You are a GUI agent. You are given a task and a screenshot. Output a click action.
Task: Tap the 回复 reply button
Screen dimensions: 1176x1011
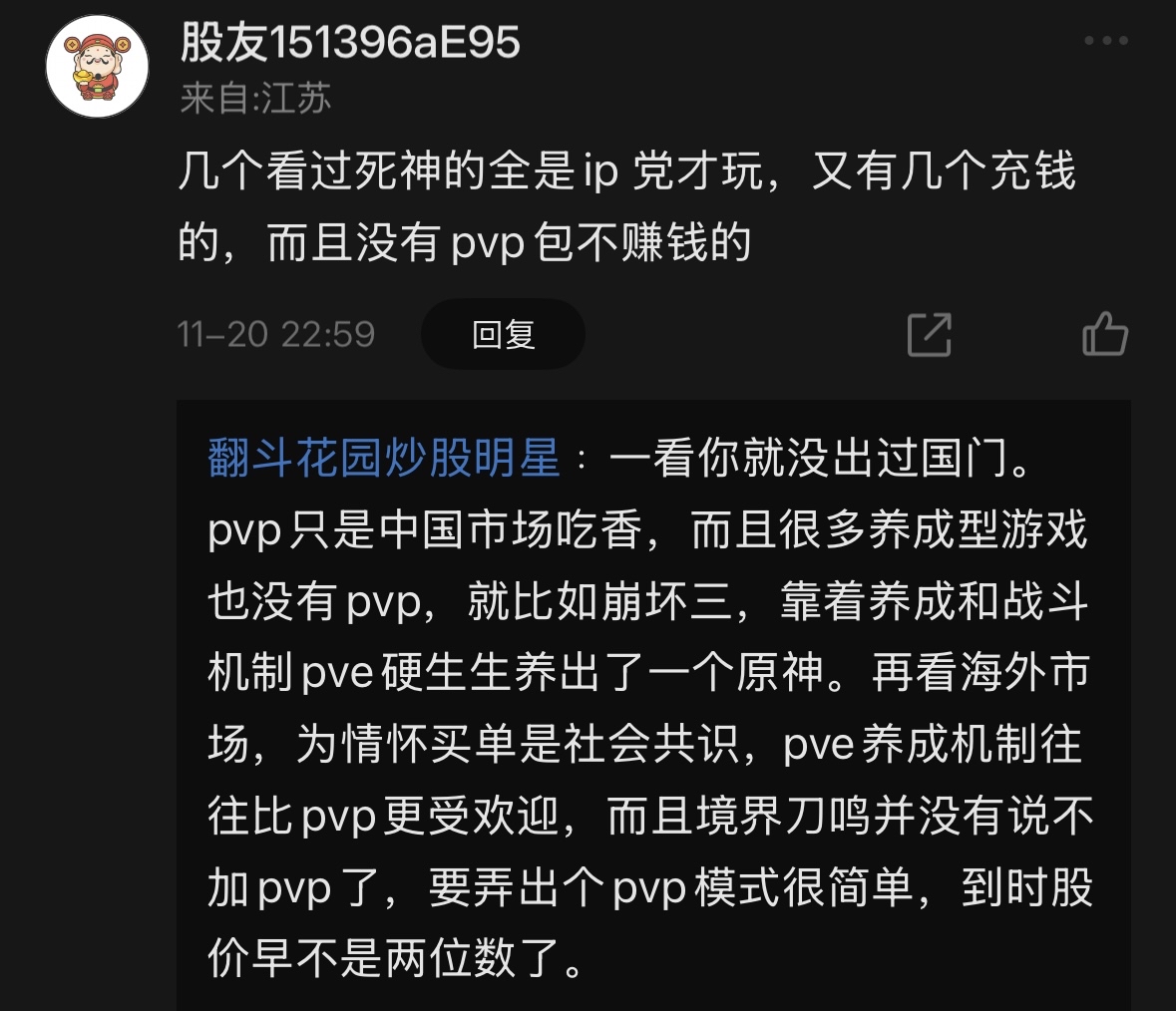tap(504, 334)
